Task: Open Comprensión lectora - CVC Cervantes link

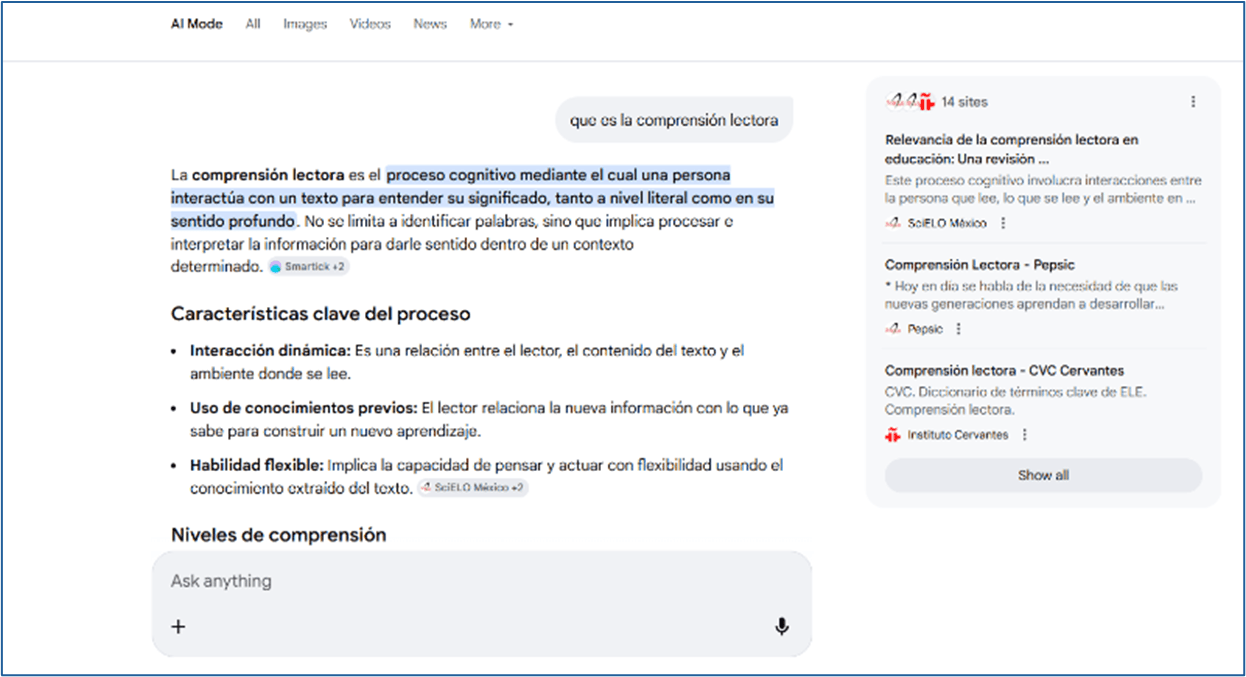Action: pyautogui.click(x=1004, y=371)
